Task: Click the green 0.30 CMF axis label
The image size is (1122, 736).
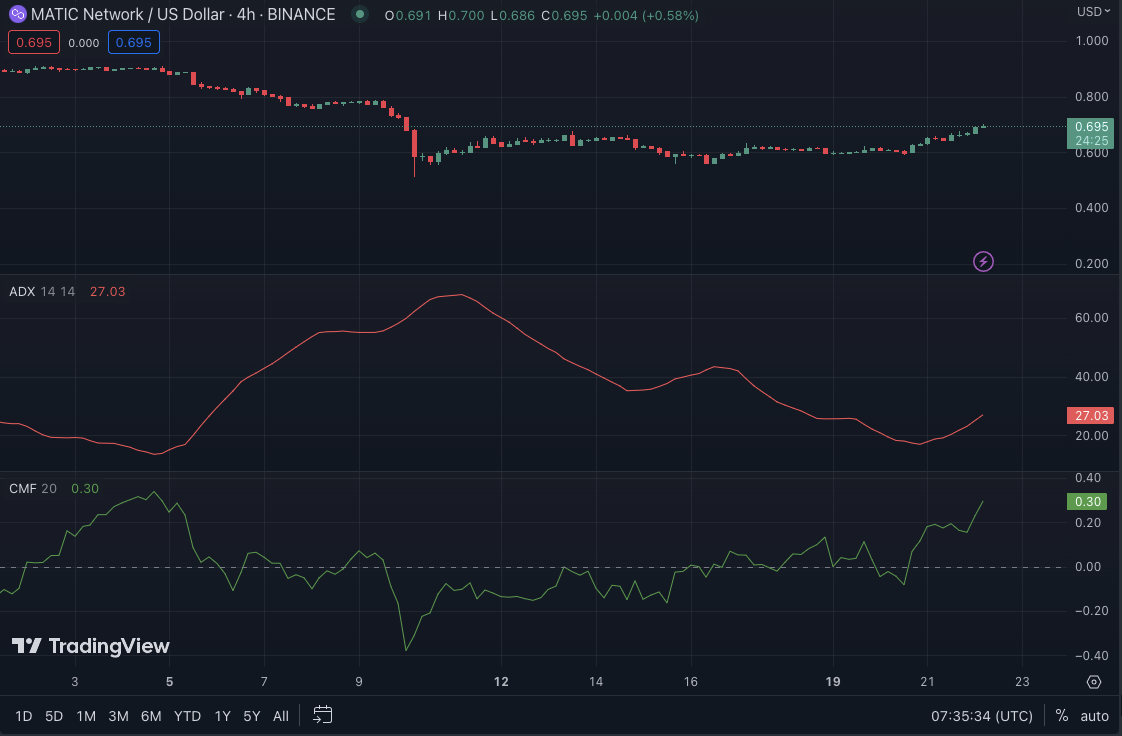Action: tap(1087, 501)
